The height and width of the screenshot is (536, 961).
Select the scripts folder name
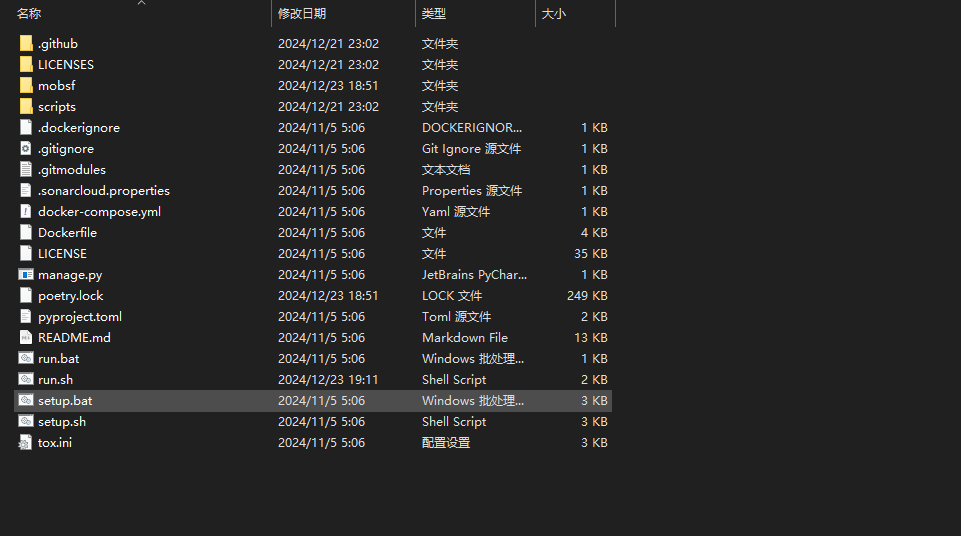tap(56, 107)
